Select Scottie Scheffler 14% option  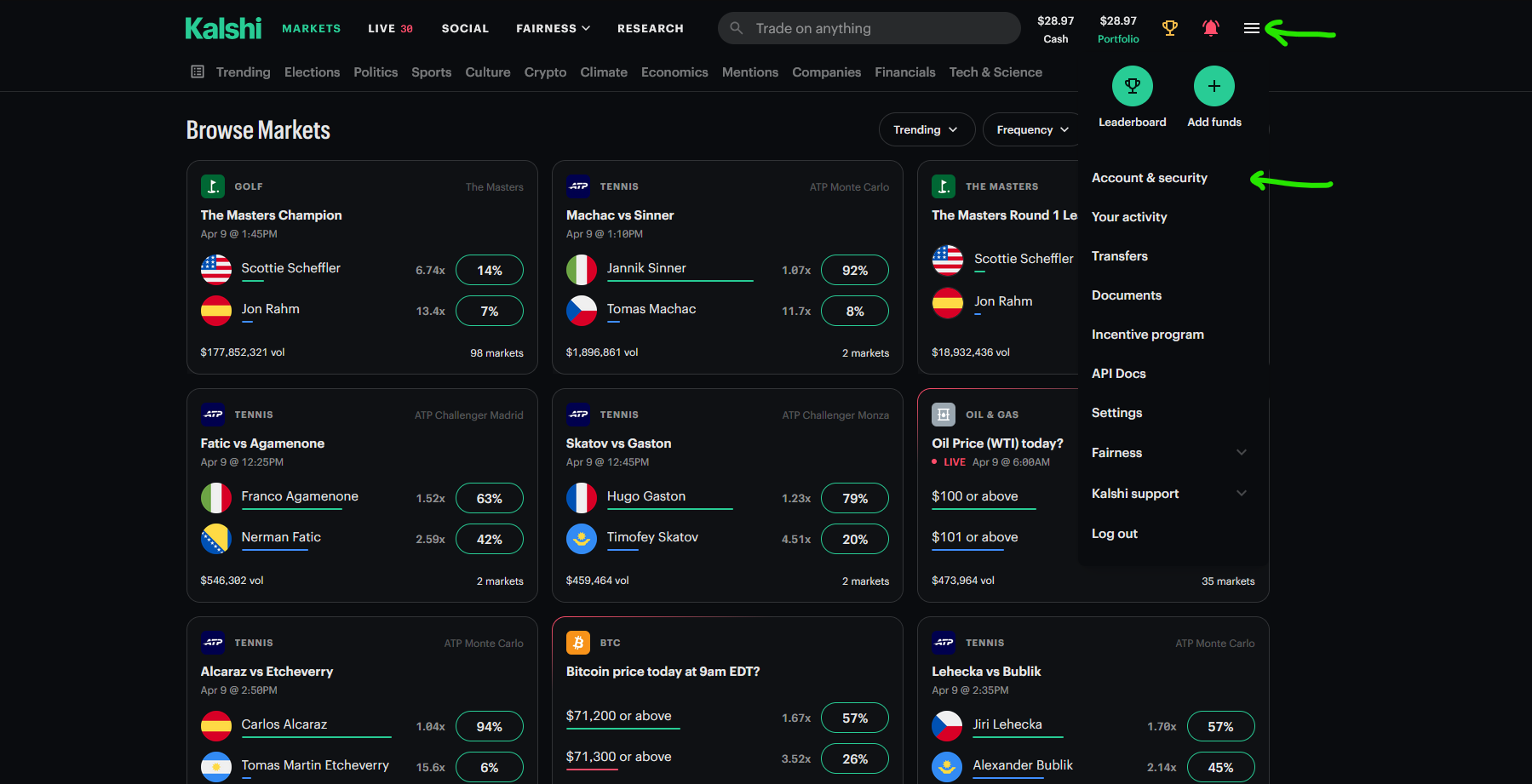(x=489, y=270)
